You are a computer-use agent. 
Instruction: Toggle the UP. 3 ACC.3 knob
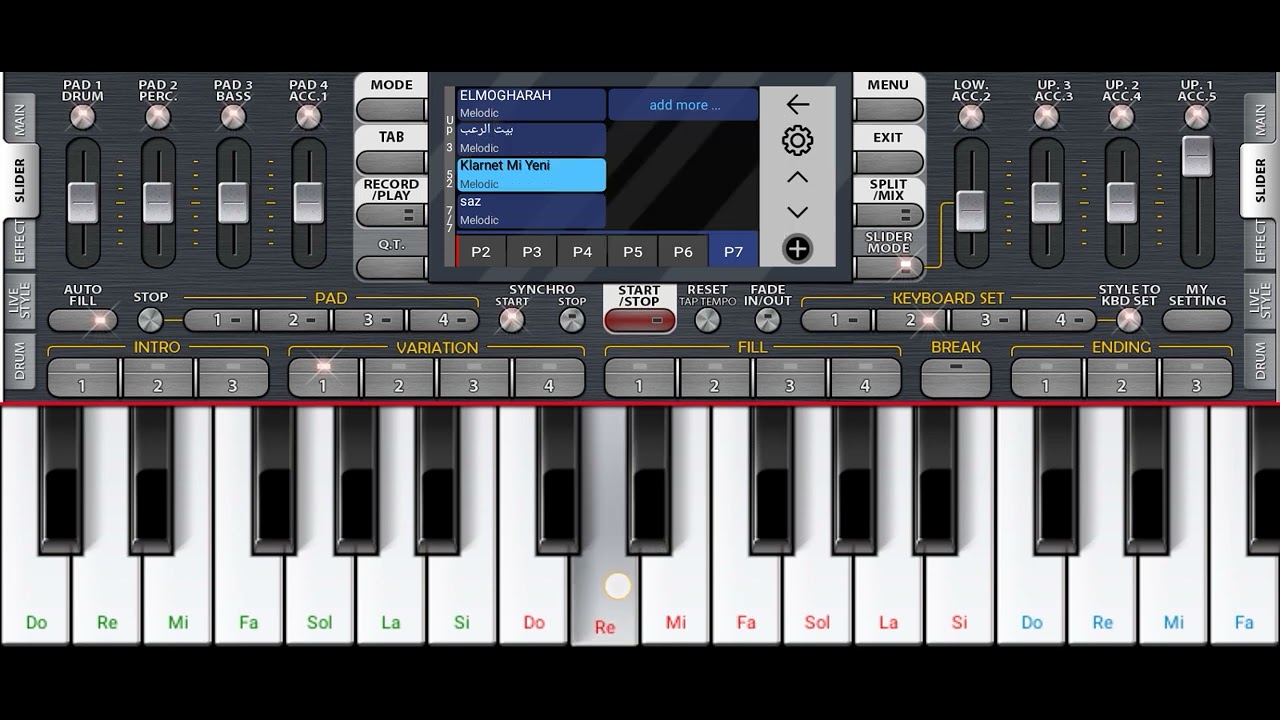pyautogui.click(x=1046, y=117)
